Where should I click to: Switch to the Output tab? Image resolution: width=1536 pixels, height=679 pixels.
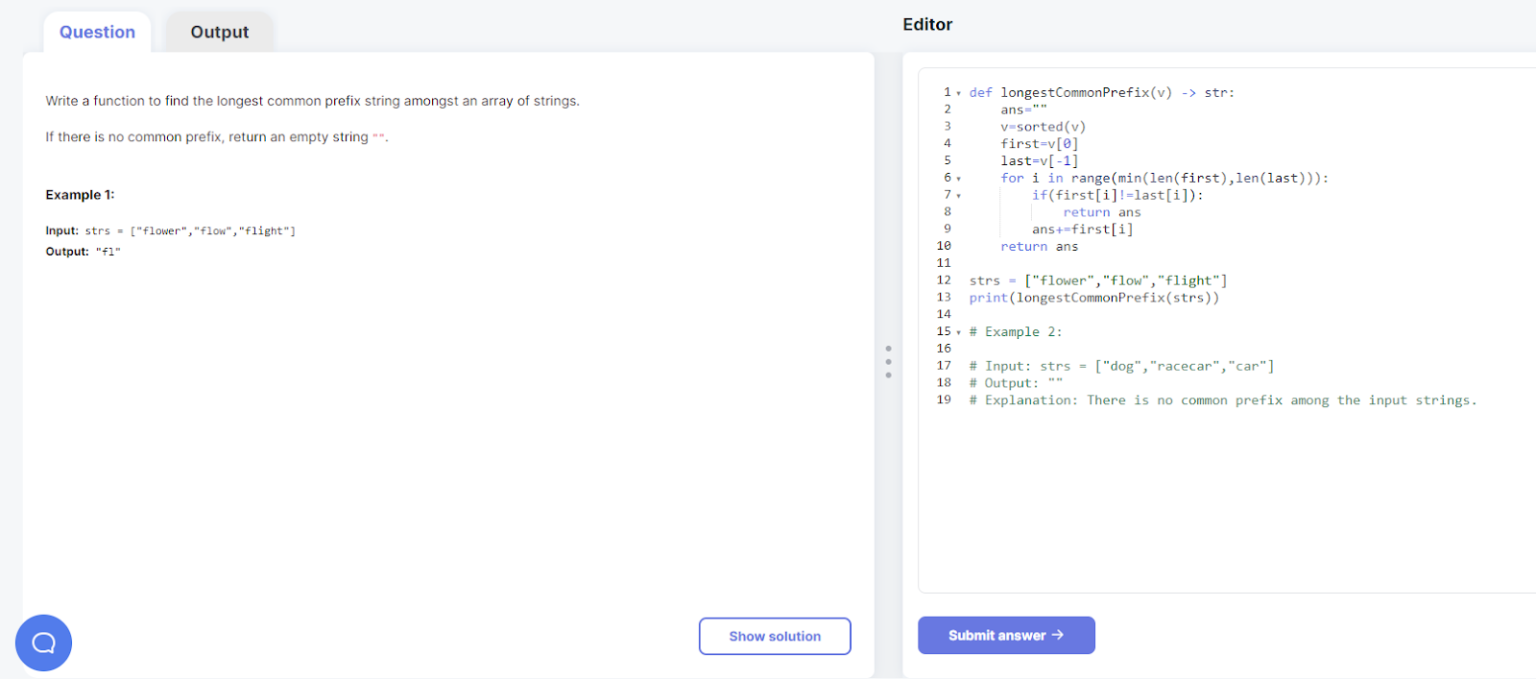point(219,32)
